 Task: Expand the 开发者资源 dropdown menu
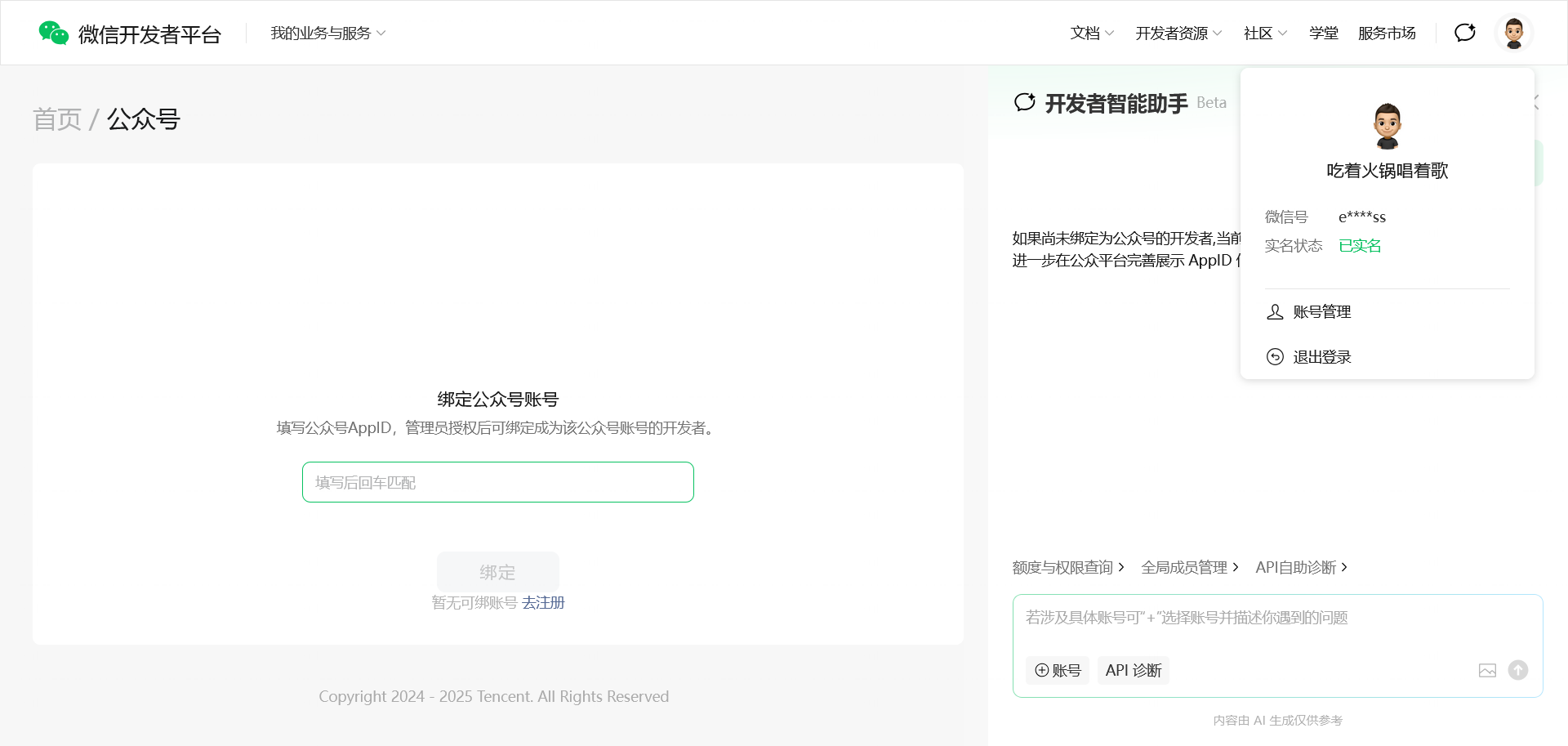click(1178, 34)
